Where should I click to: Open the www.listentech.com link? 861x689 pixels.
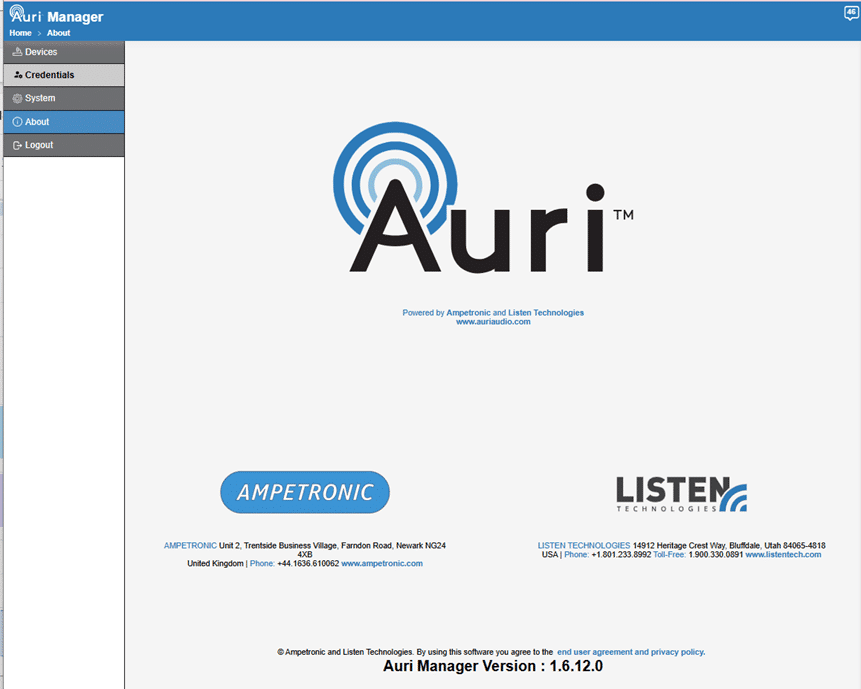point(783,555)
